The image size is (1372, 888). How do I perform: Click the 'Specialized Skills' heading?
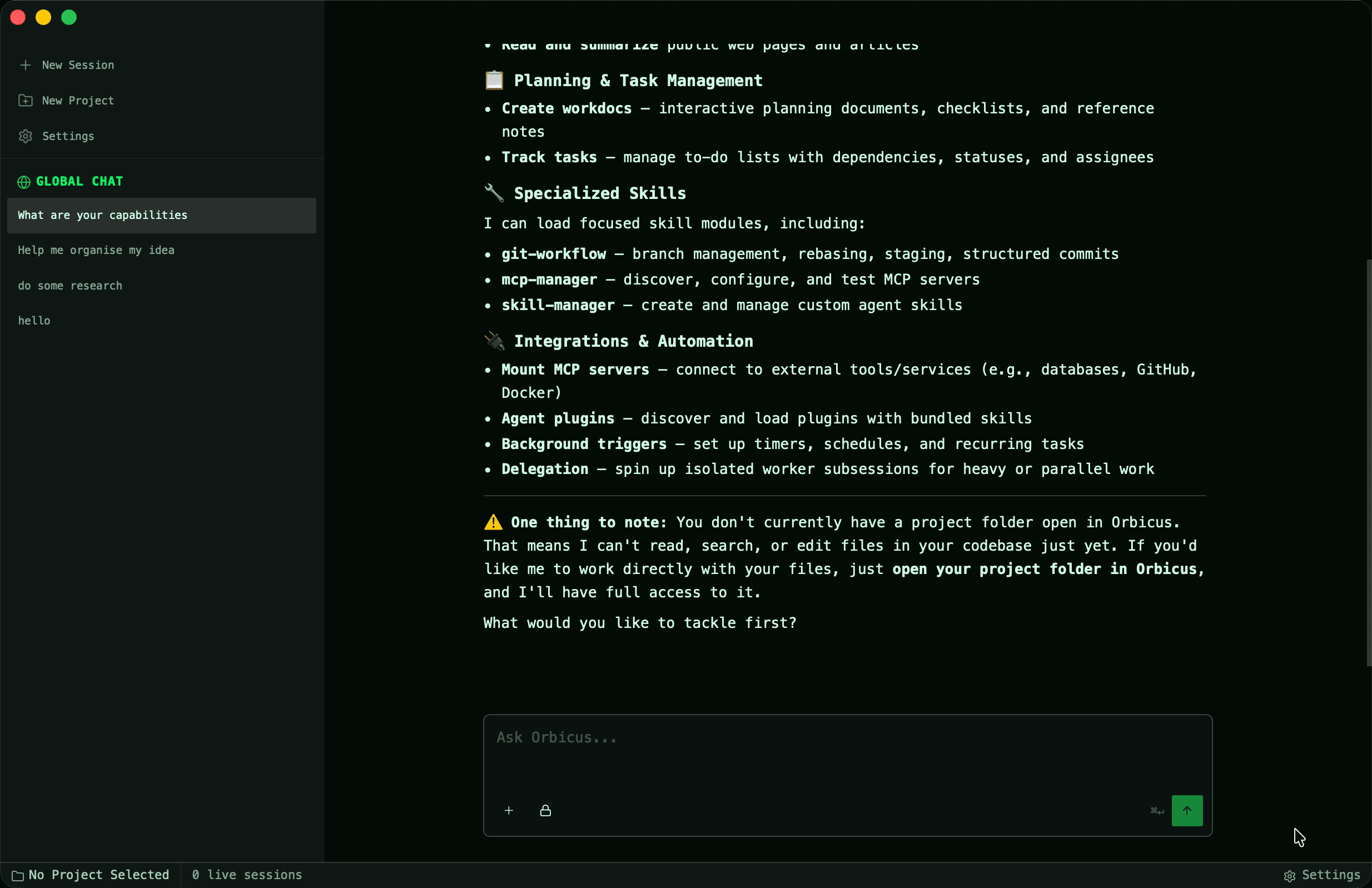(599, 193)
